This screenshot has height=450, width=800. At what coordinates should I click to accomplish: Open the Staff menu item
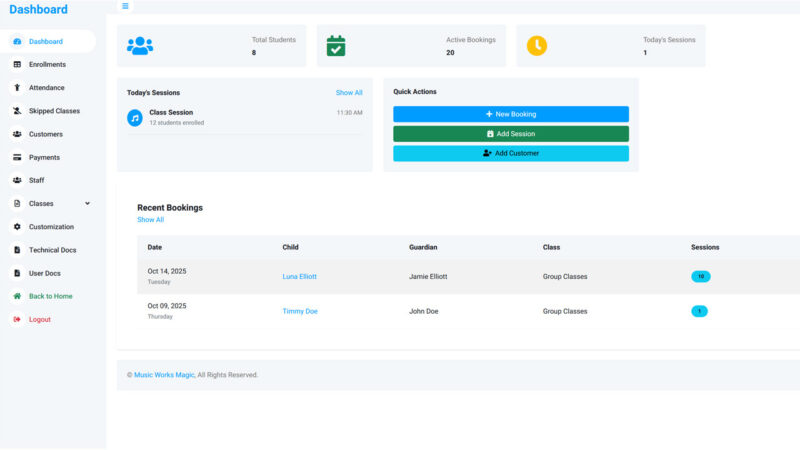[36, 180]
